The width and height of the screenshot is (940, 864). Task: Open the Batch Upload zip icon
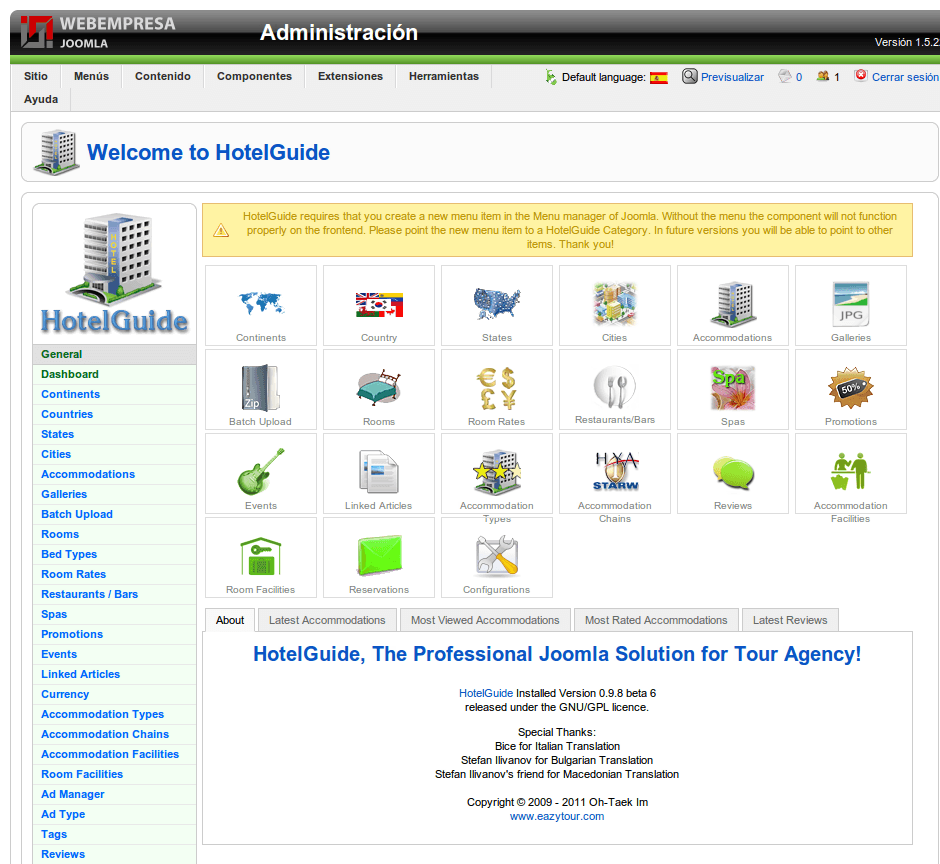click(x=261, y=388)
